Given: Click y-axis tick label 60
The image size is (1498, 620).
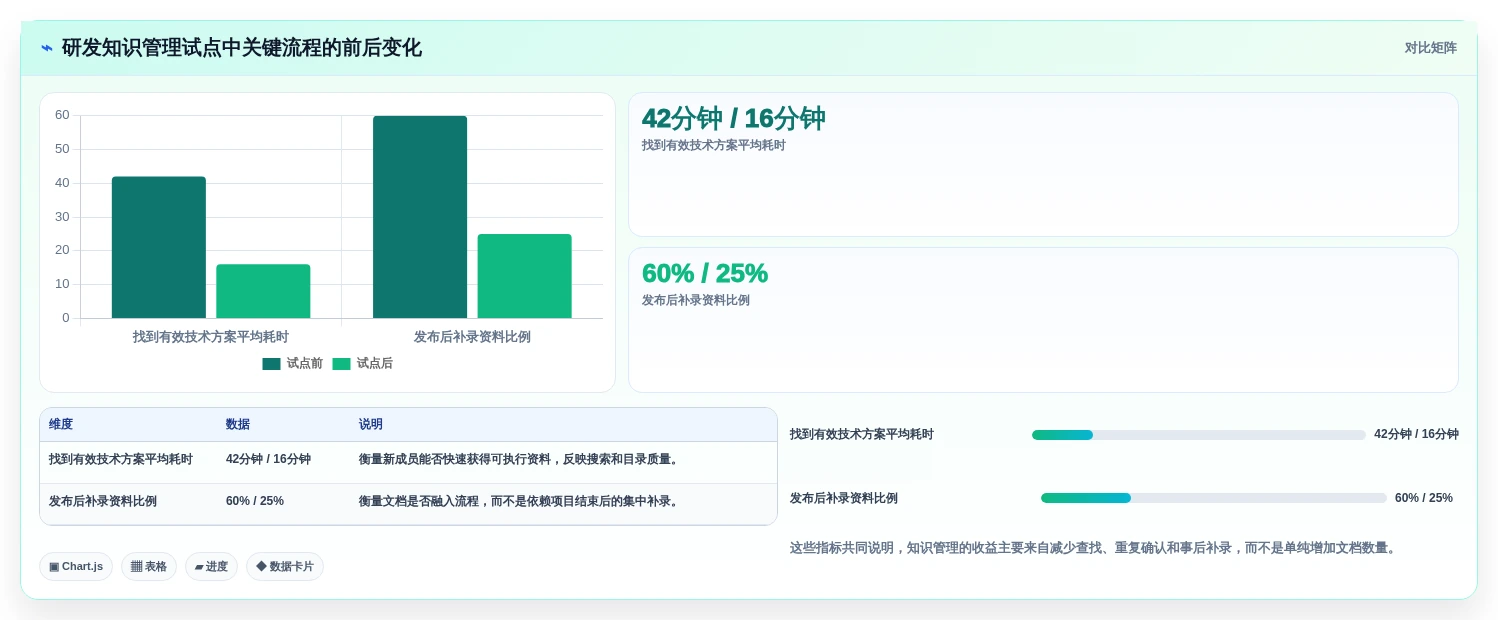Looking at the screenshot, I should [62, 115].
